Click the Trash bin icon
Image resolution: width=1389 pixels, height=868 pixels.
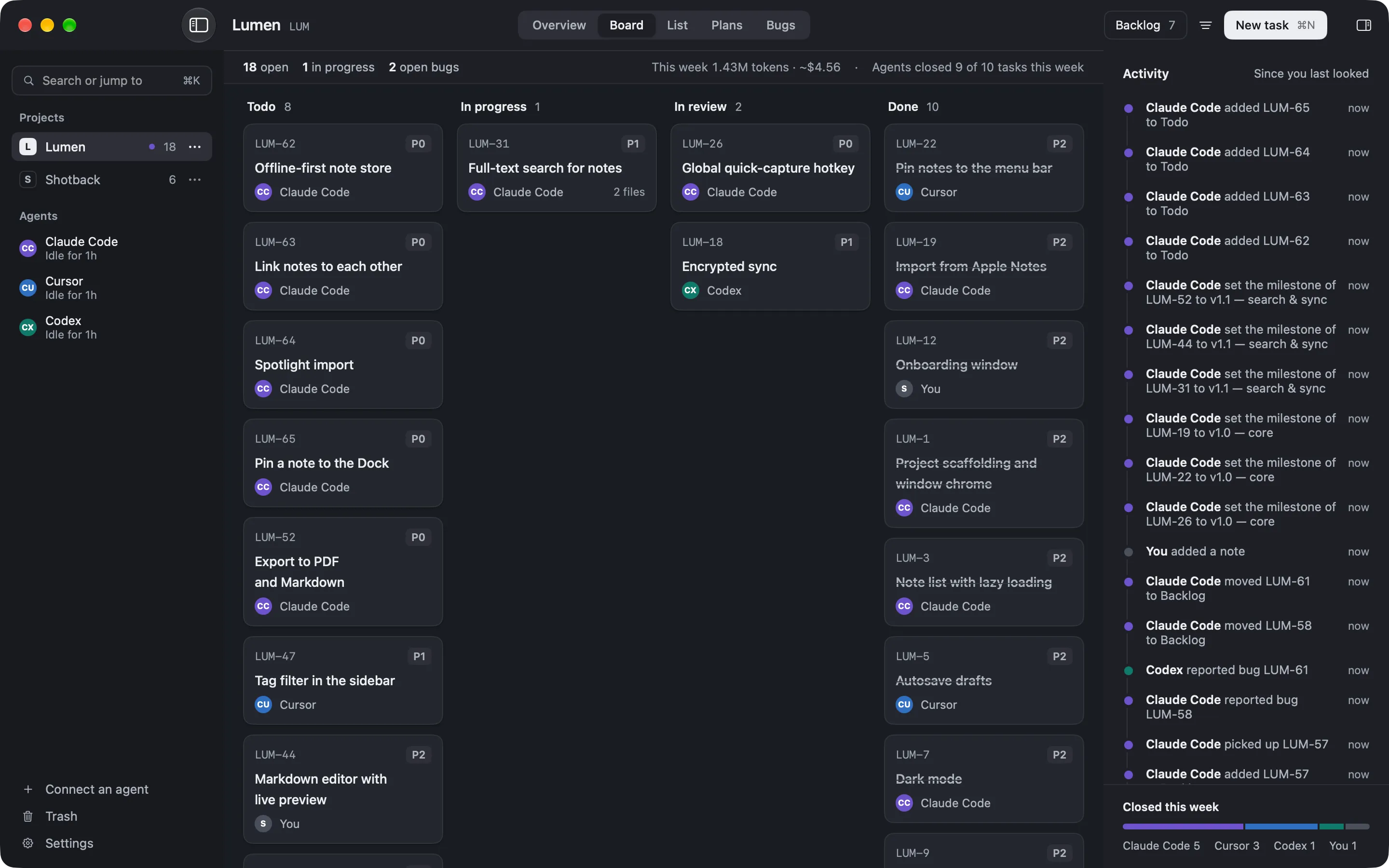27,816
